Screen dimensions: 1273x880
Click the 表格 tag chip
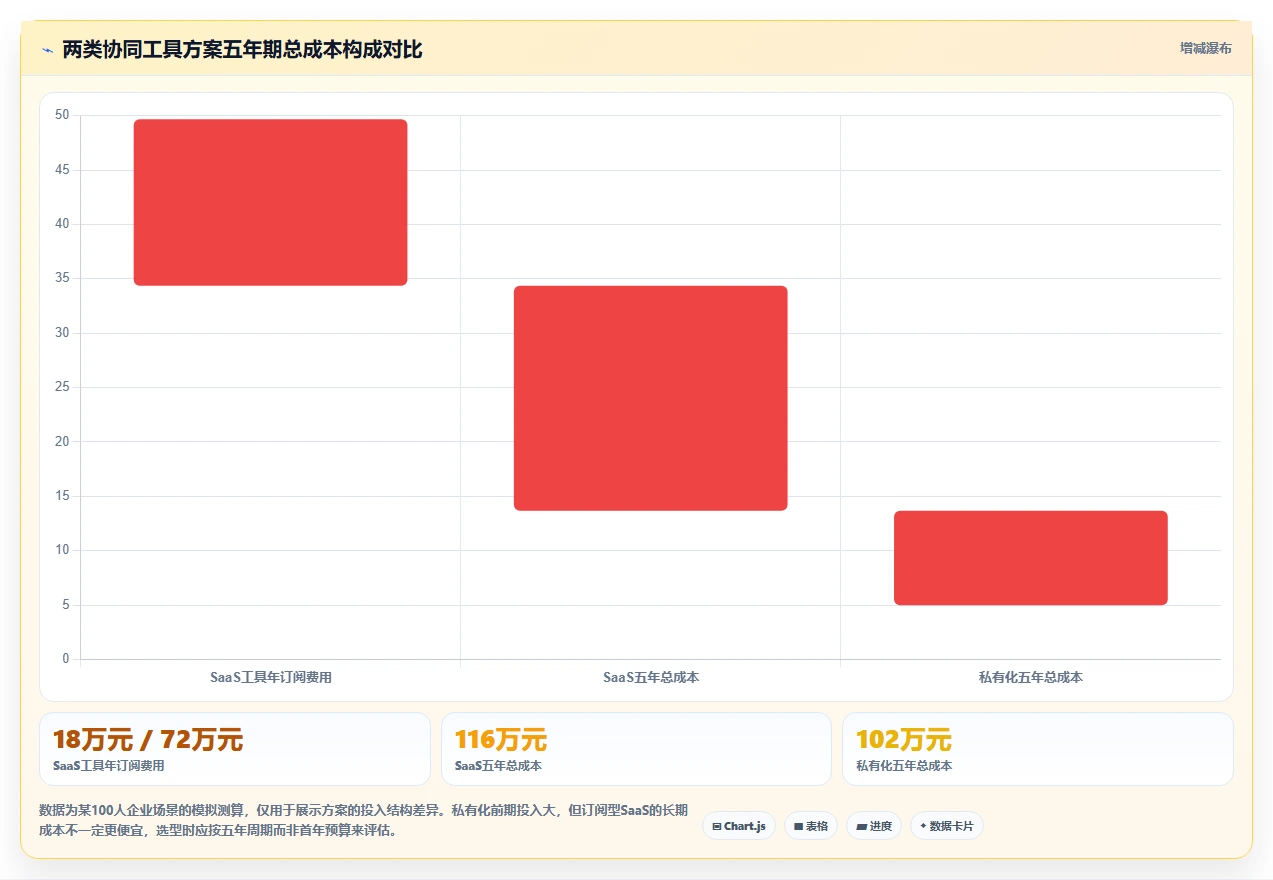pos(811,826)
